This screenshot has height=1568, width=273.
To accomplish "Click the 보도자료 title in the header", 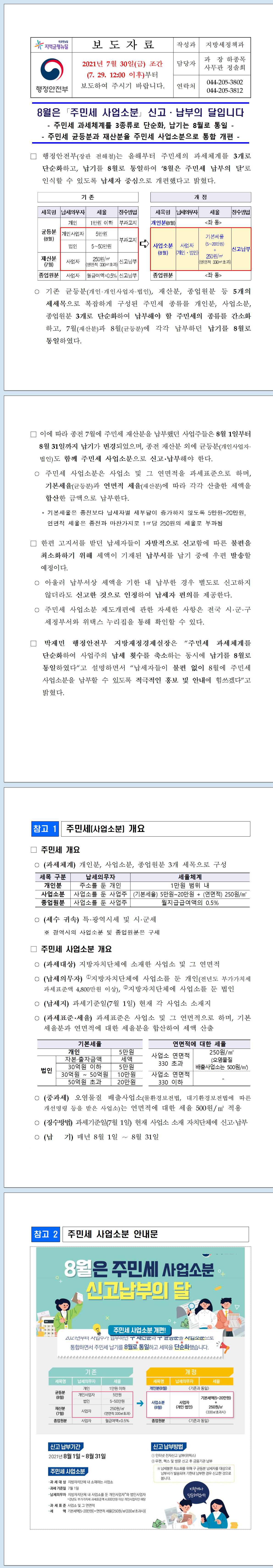I will click(123, 44).
